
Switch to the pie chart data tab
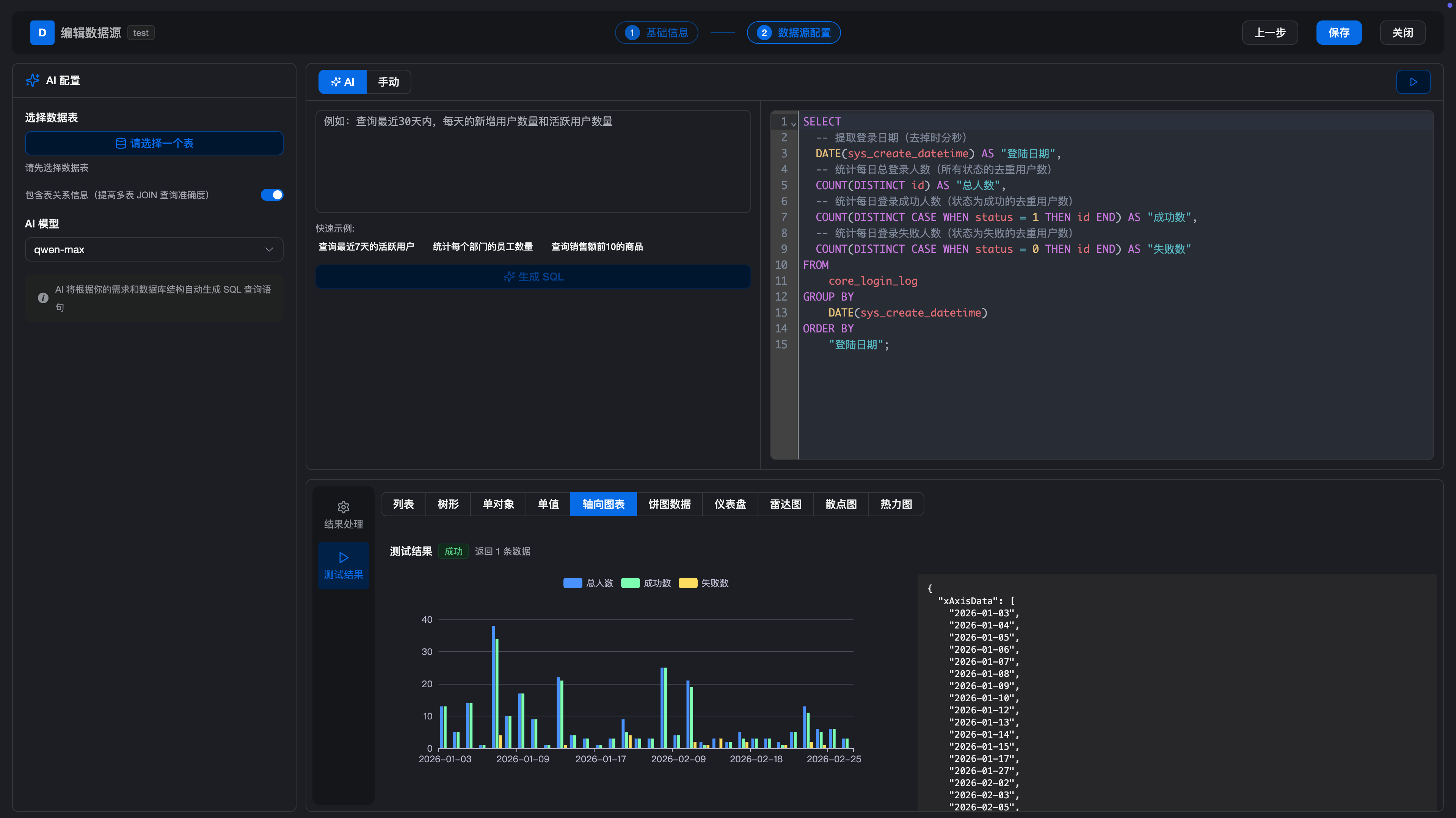(x=669, y=504)
